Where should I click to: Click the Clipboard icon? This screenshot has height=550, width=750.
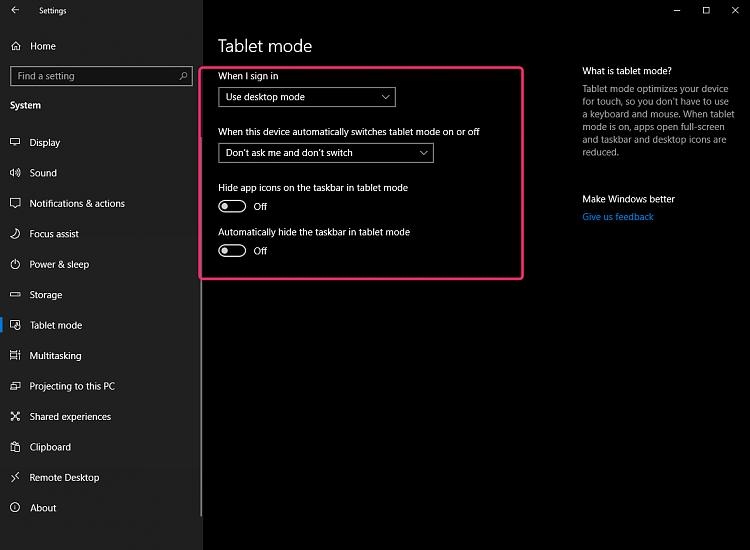(15, 447)
